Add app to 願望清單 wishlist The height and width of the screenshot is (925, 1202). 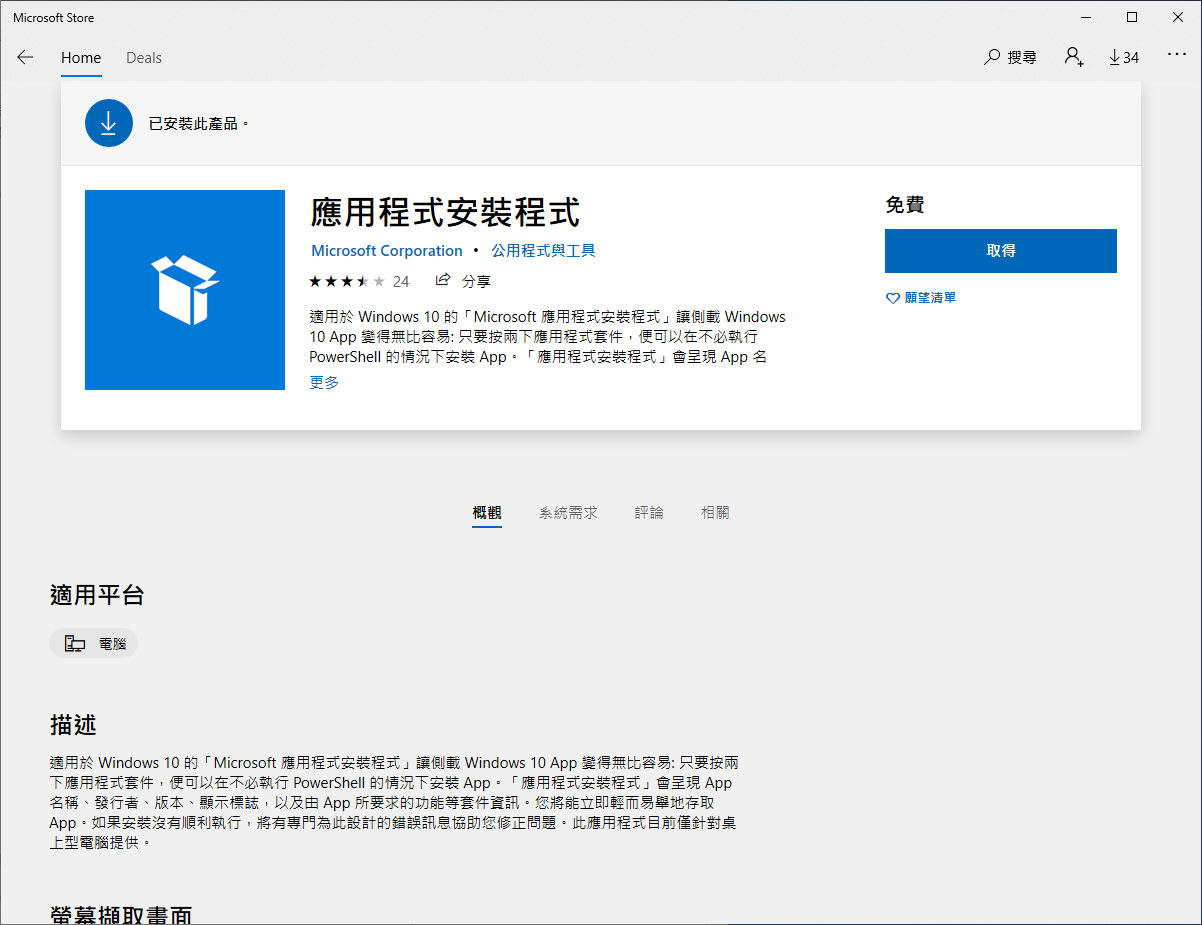[x=921, y=298]
